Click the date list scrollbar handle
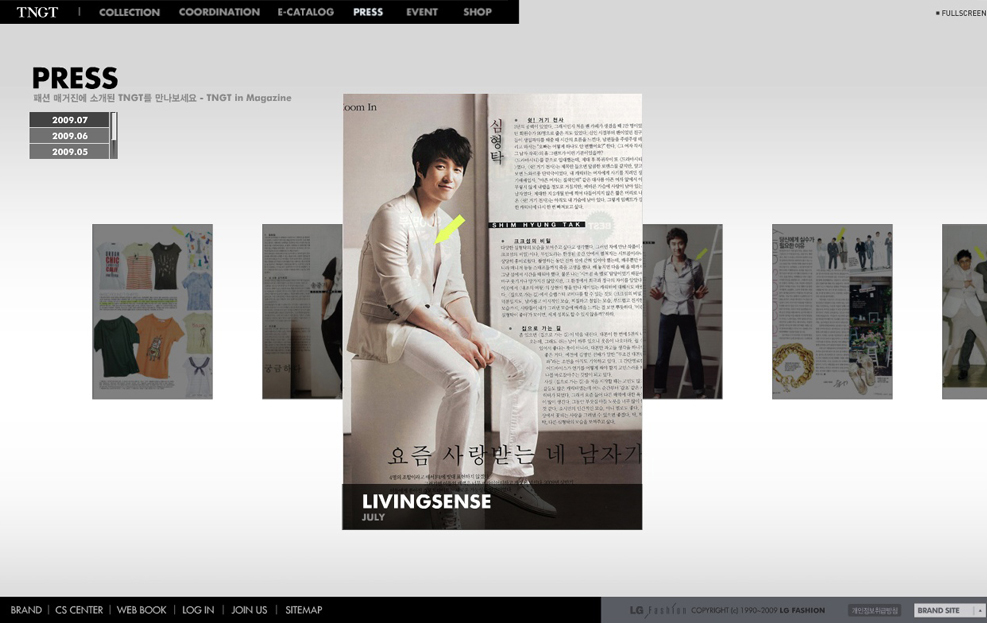Viewport: 987px width, 623px height. (x=114, y=128)
